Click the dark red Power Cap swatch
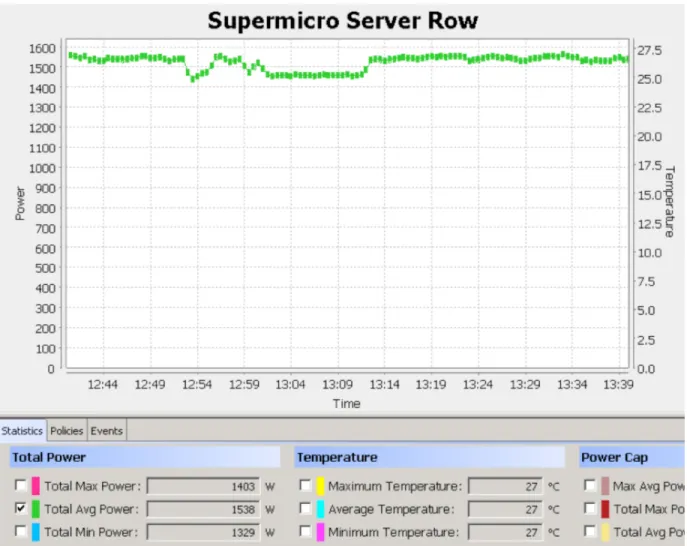 tap(605, 509)
